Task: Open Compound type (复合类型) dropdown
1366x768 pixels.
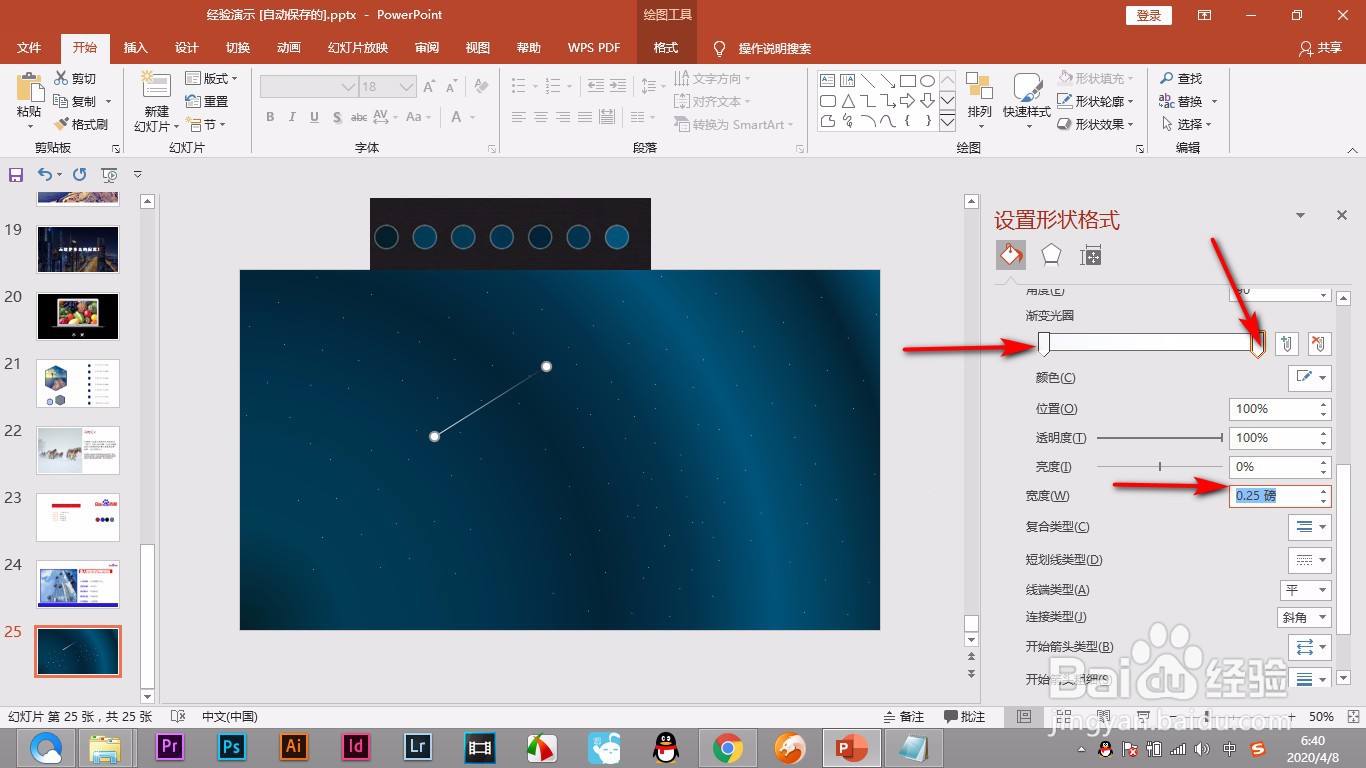Action: click(x=1309, y=526)
